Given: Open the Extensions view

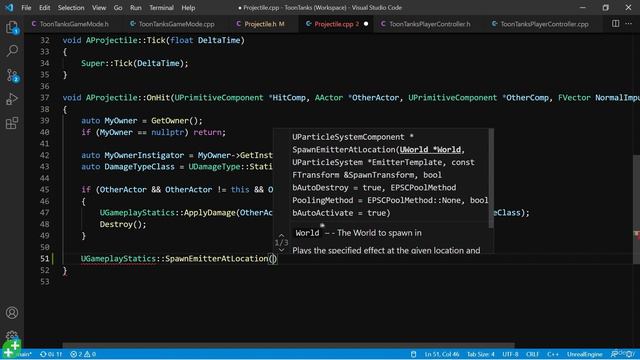Looking at the screenshot, I should click(12, 123).
